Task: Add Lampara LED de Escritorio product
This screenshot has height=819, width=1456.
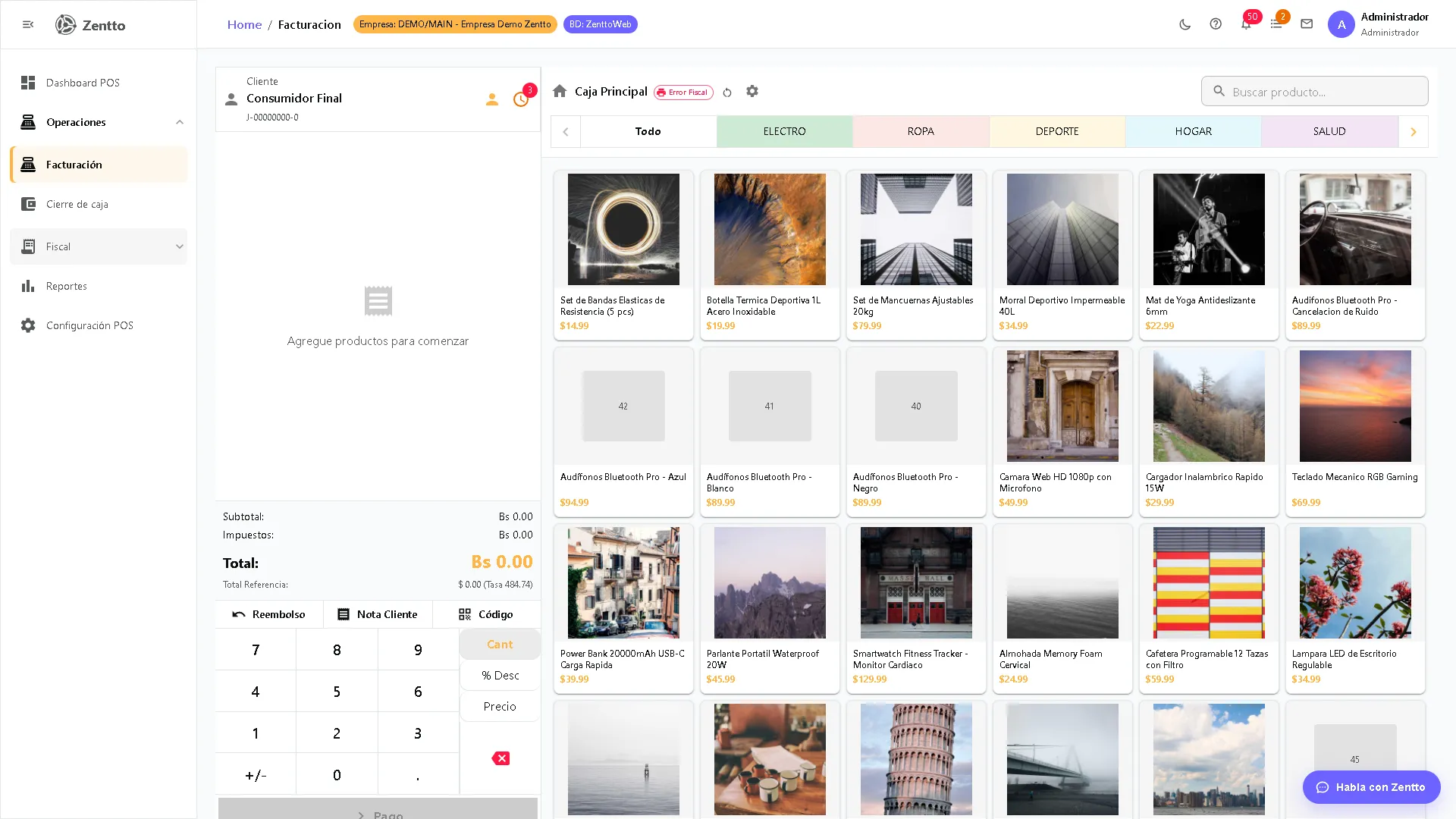Action: pos(1355,608)
